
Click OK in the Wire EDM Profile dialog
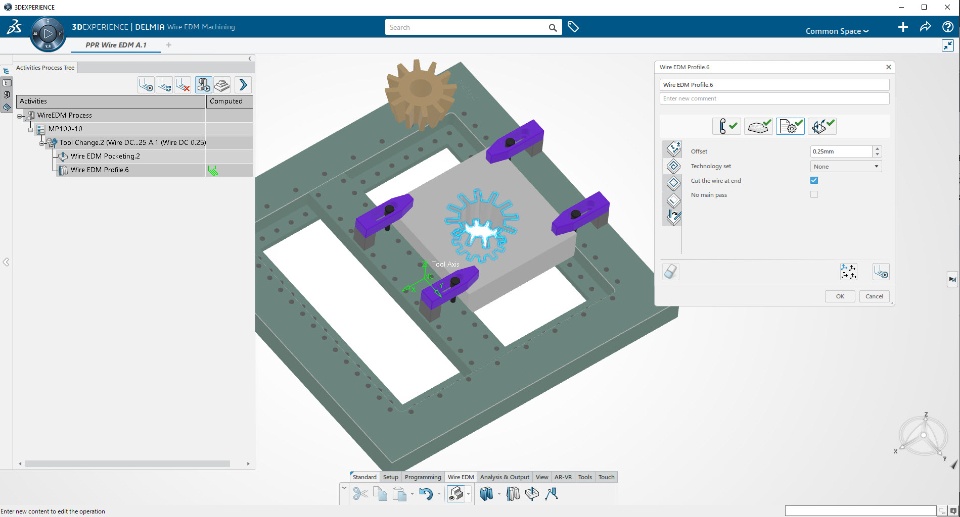[840, 296]
